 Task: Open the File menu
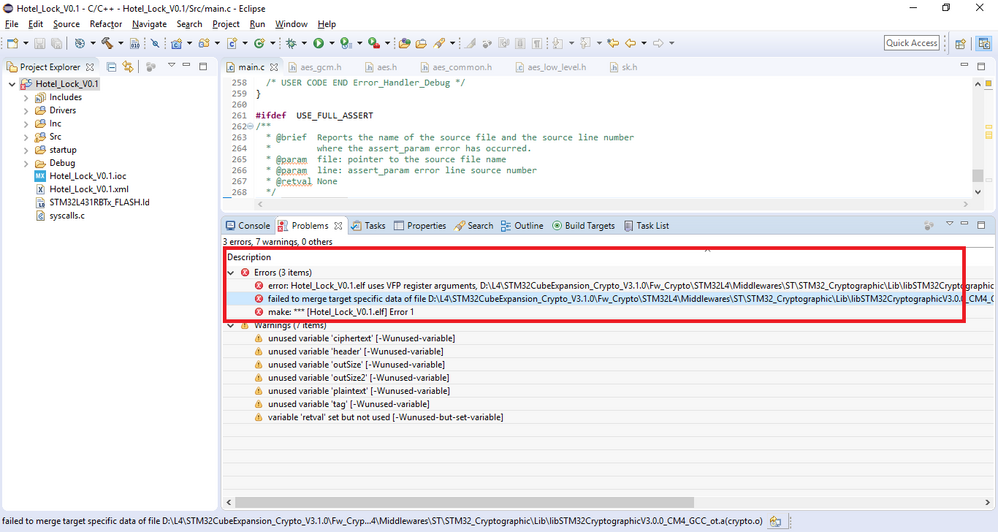tap(11, 24)
